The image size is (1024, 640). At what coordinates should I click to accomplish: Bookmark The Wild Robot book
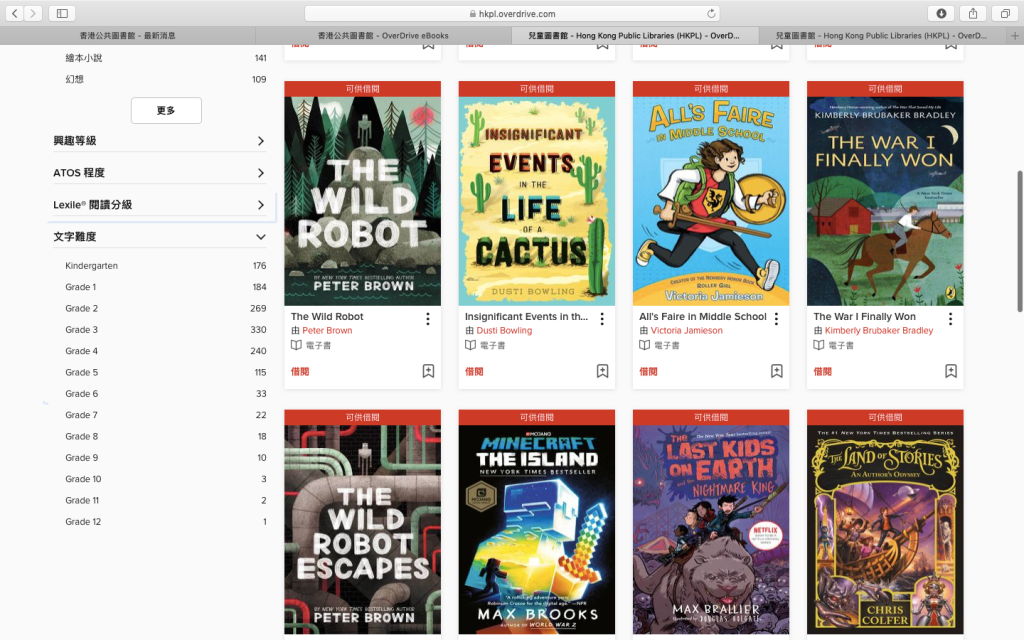click(x=428, y=371)
